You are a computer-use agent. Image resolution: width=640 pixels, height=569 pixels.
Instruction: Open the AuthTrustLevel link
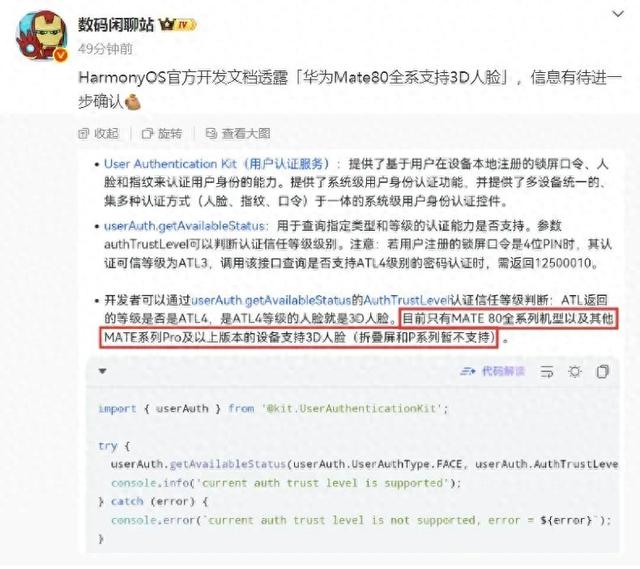point(407,300)
